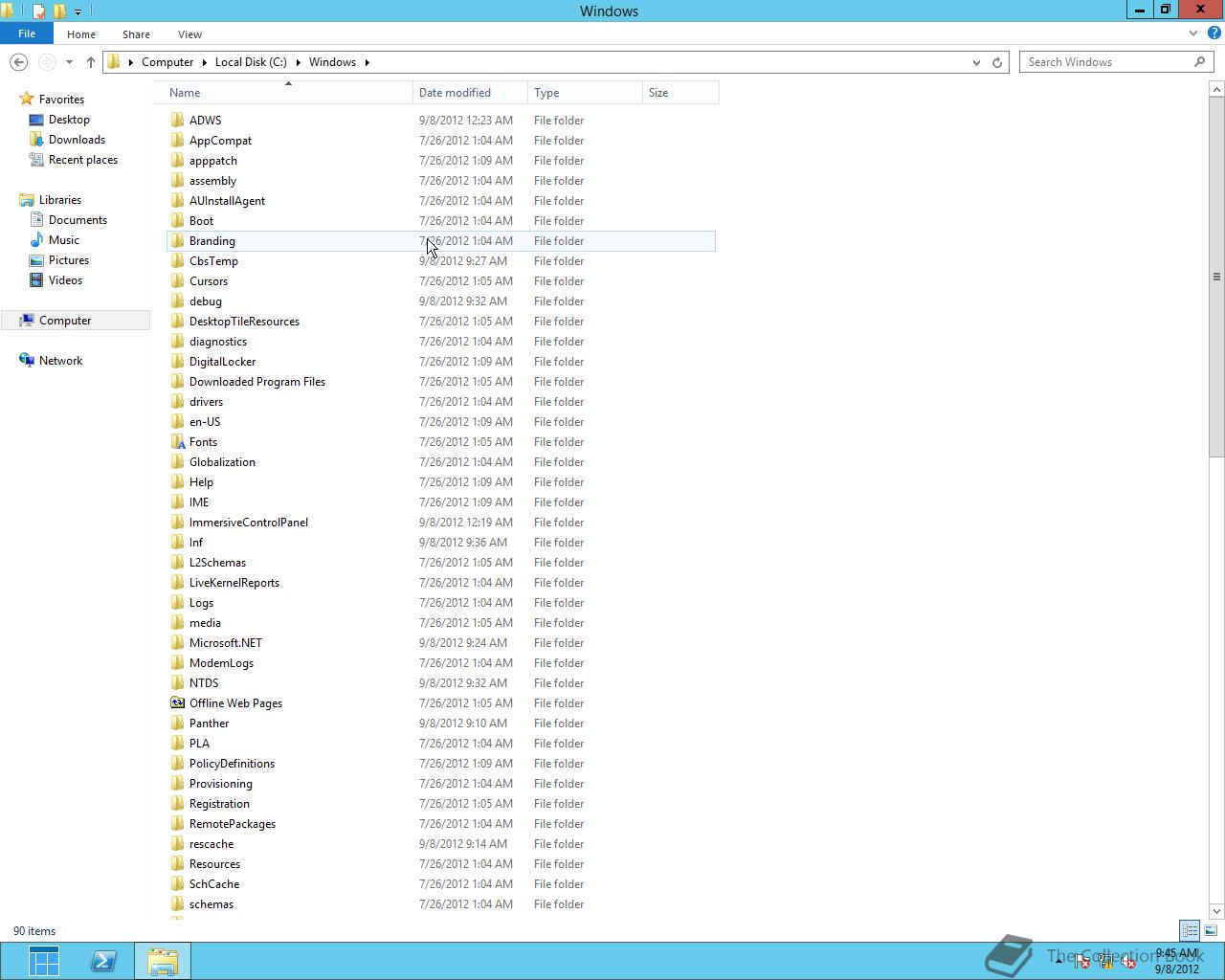Click the Action Center flag tray icon
This screenshot has width=1225, height=980.
[x=1081, y=962]
